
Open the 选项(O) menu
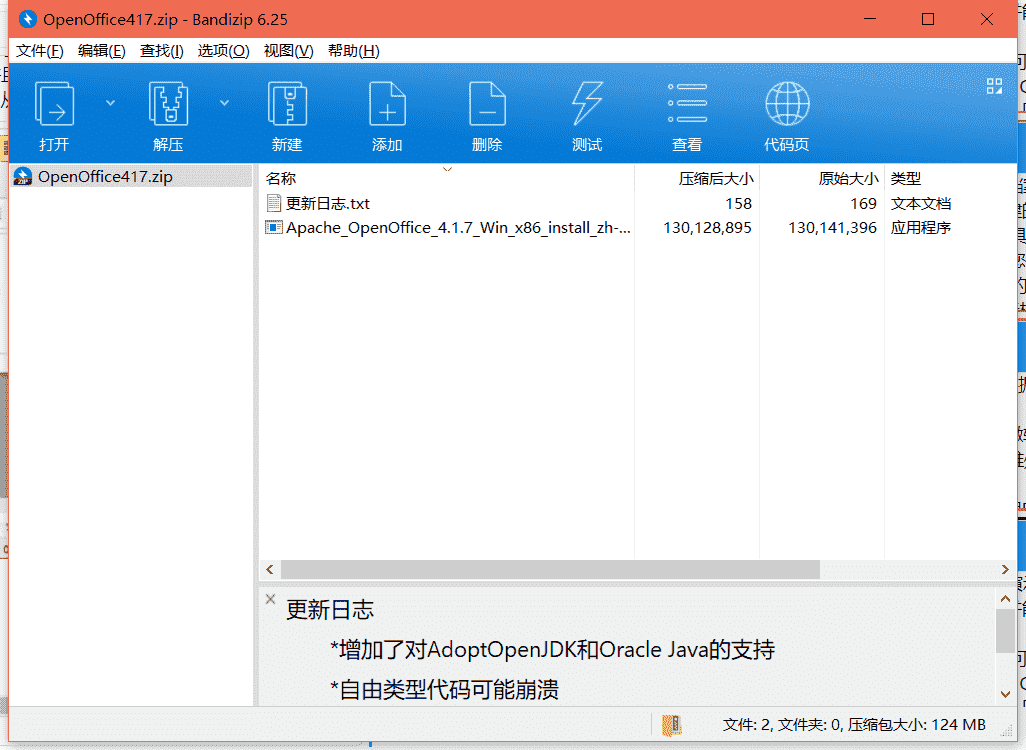click(x=223, y=51)
